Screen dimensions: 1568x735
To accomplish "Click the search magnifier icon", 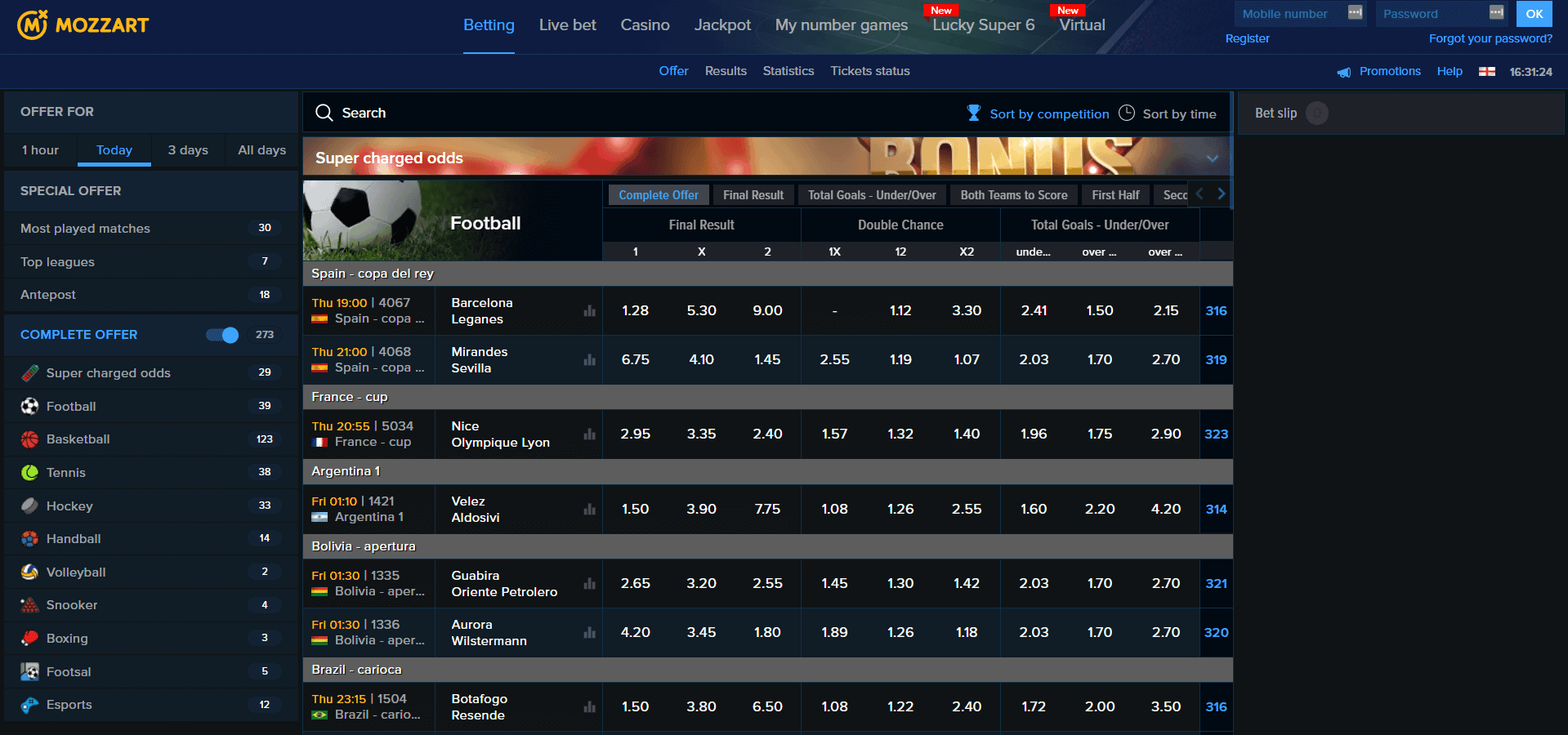I will [324, 113].
